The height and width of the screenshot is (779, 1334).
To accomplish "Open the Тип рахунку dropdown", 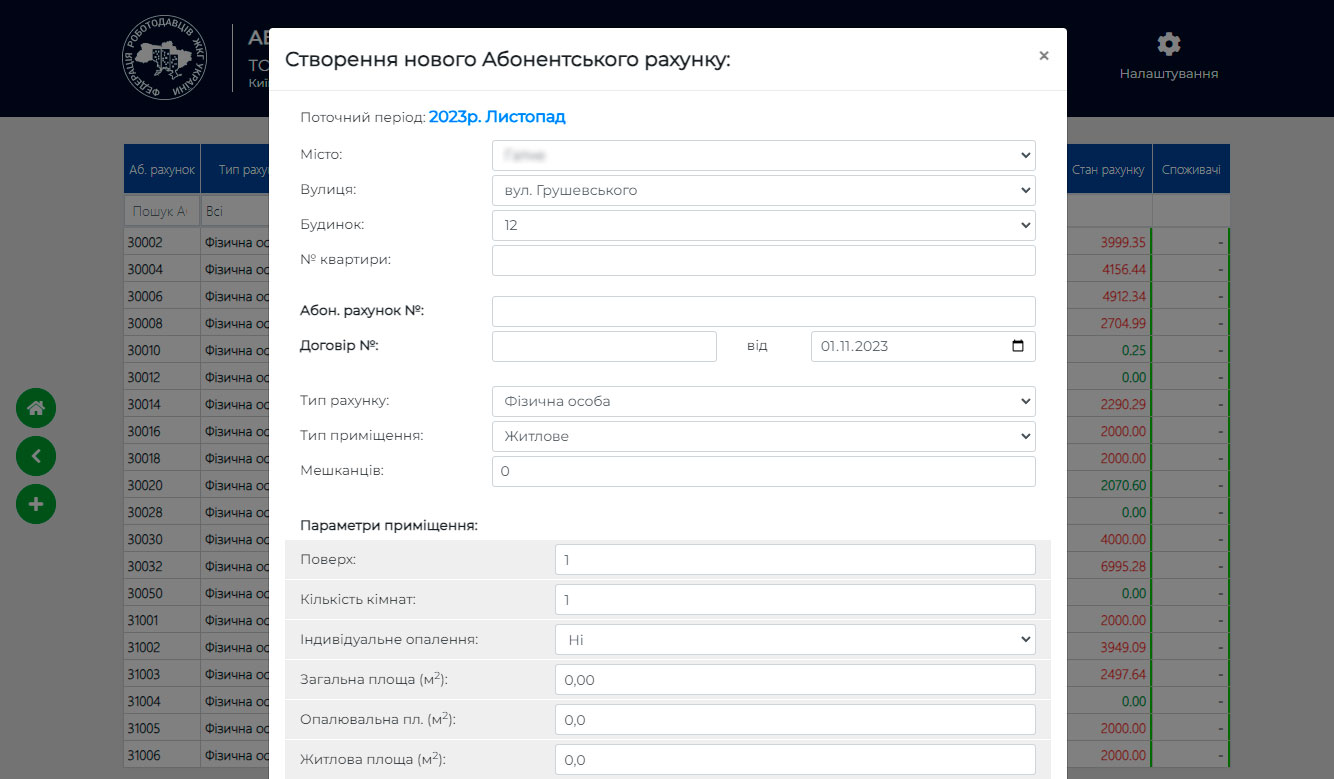I will point(763,401).
